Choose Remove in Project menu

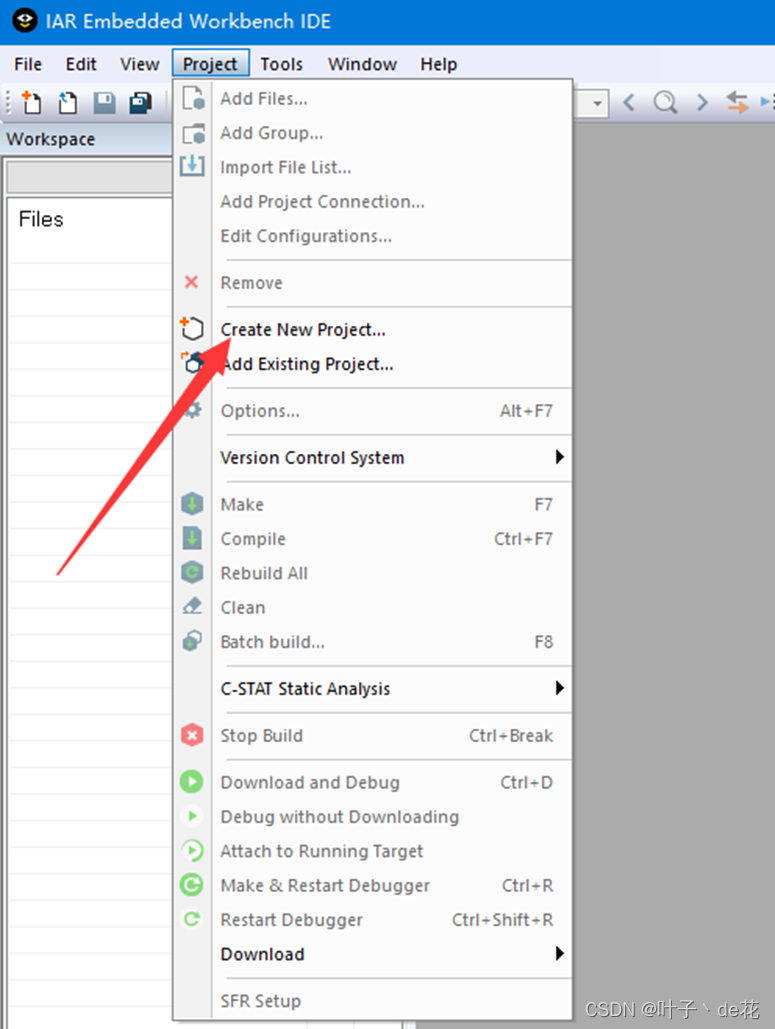373,283
